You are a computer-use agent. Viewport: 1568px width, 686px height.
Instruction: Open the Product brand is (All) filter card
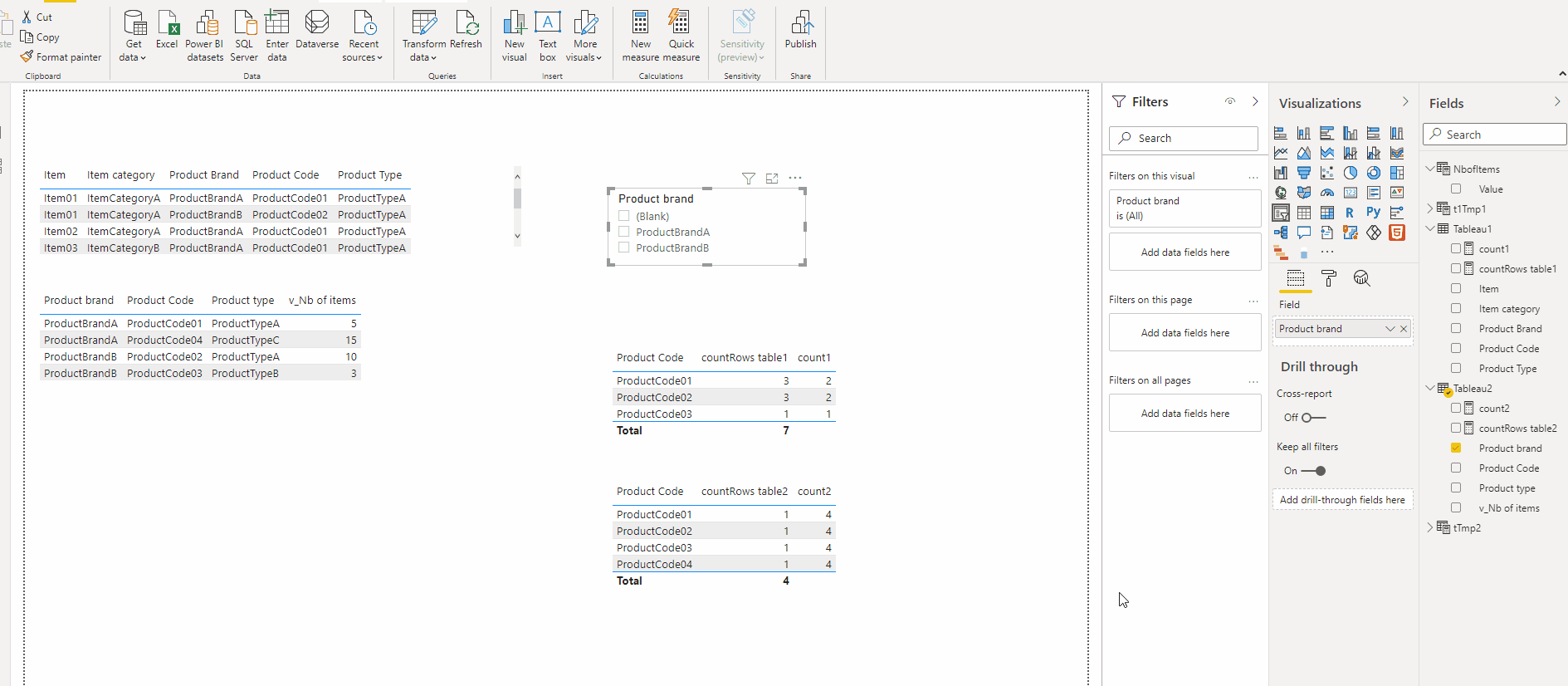(1185, 208)
